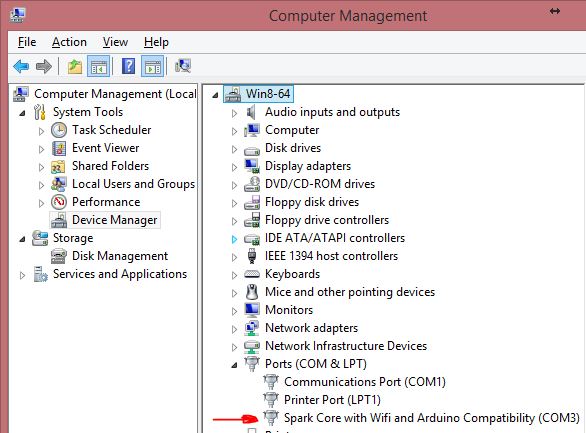Open the View menu

coord(115,42)
